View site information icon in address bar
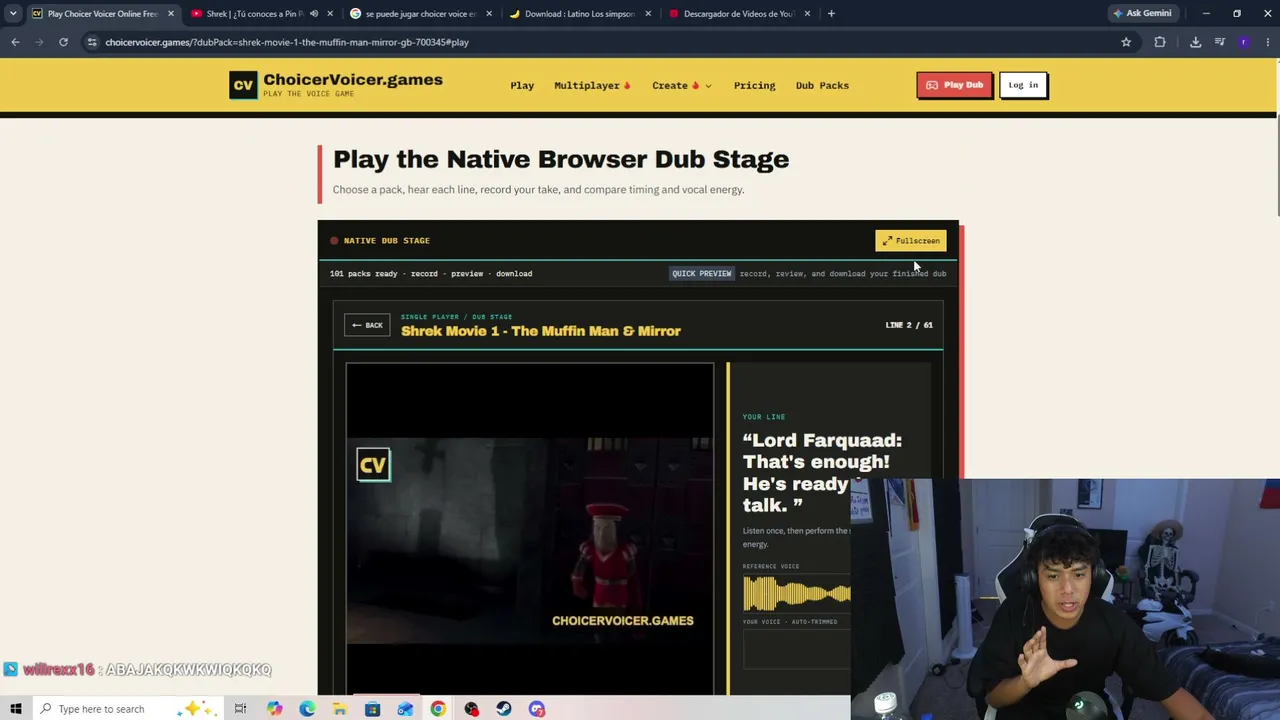This screenshot has height=720, width=1280. pyautogui.click(x=91, y=42)
